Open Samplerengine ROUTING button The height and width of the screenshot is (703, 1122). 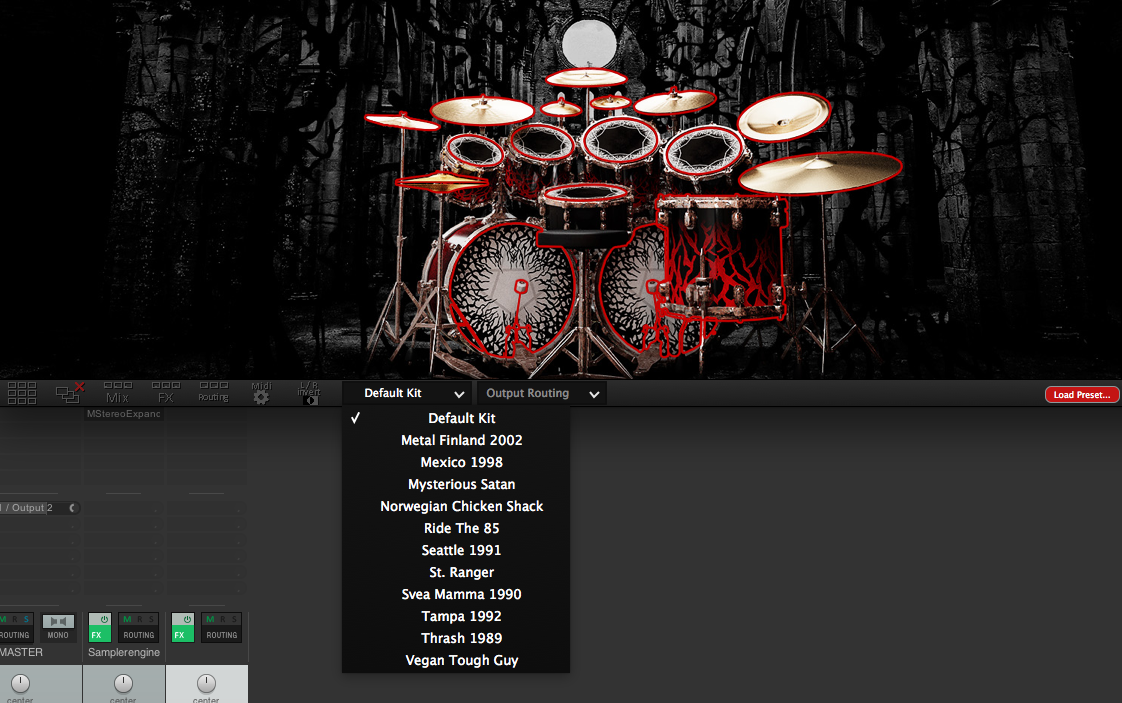[139, 635]
